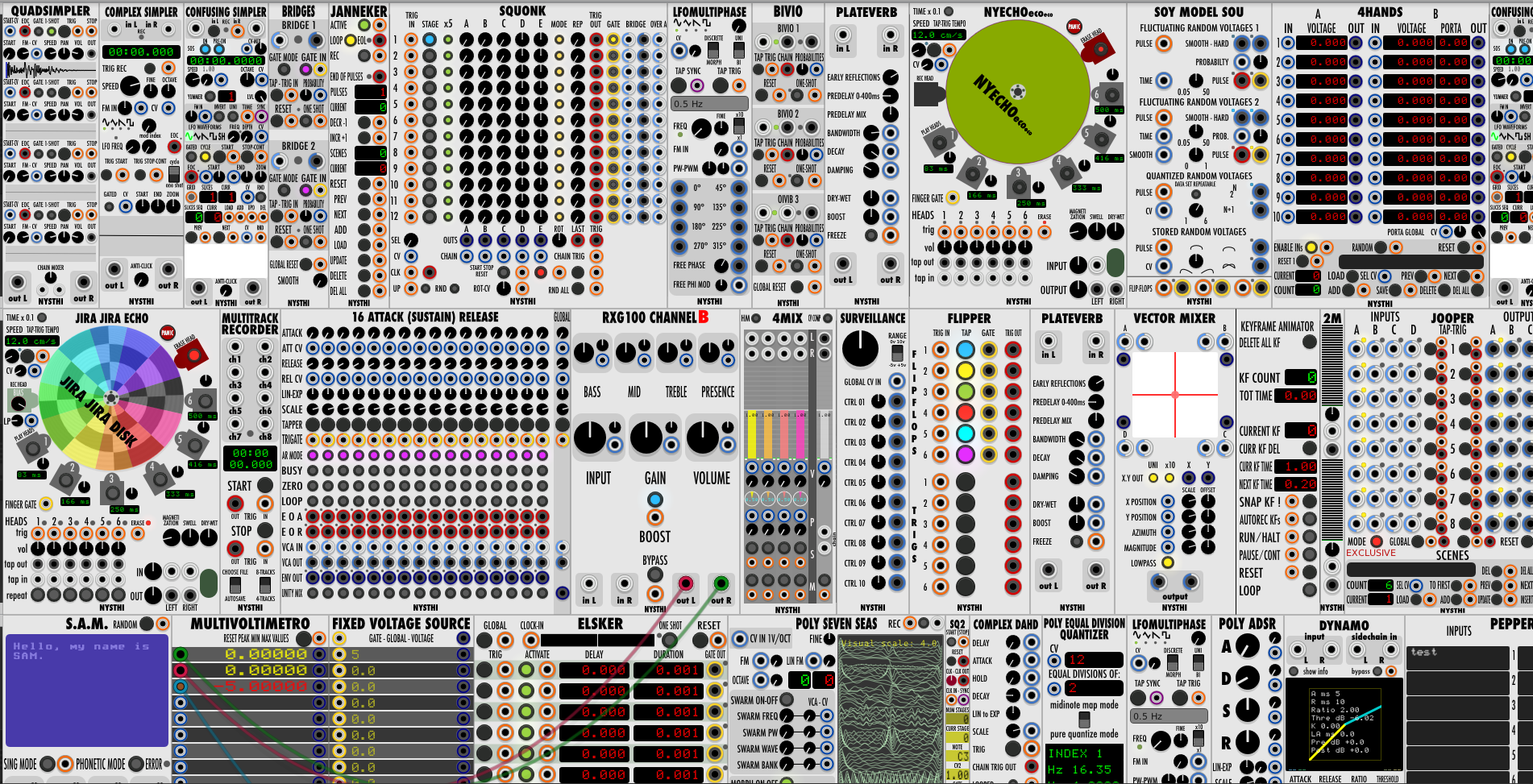Hit the PANIC button on Jira Jira Echo
Screen dimensions: 1533x784
coord(168,332)
